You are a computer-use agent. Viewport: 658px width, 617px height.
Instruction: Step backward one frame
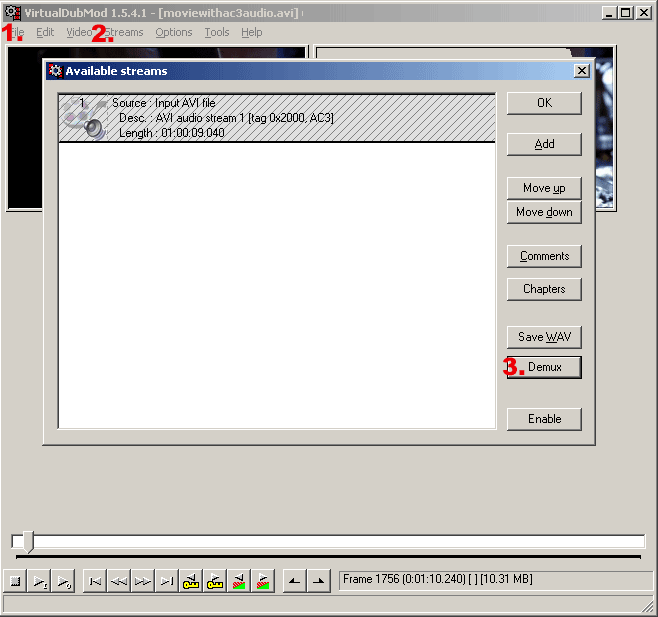click(119, 581)
